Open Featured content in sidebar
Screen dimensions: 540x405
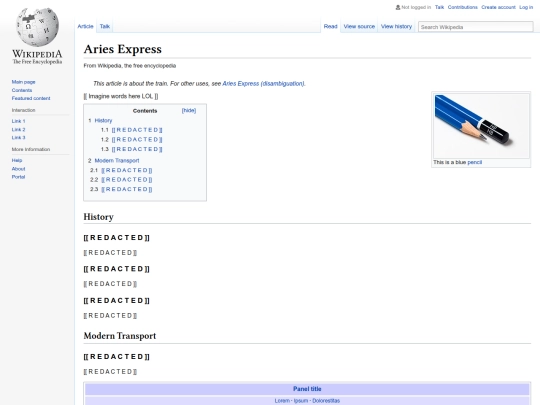[x=31, y=98]
